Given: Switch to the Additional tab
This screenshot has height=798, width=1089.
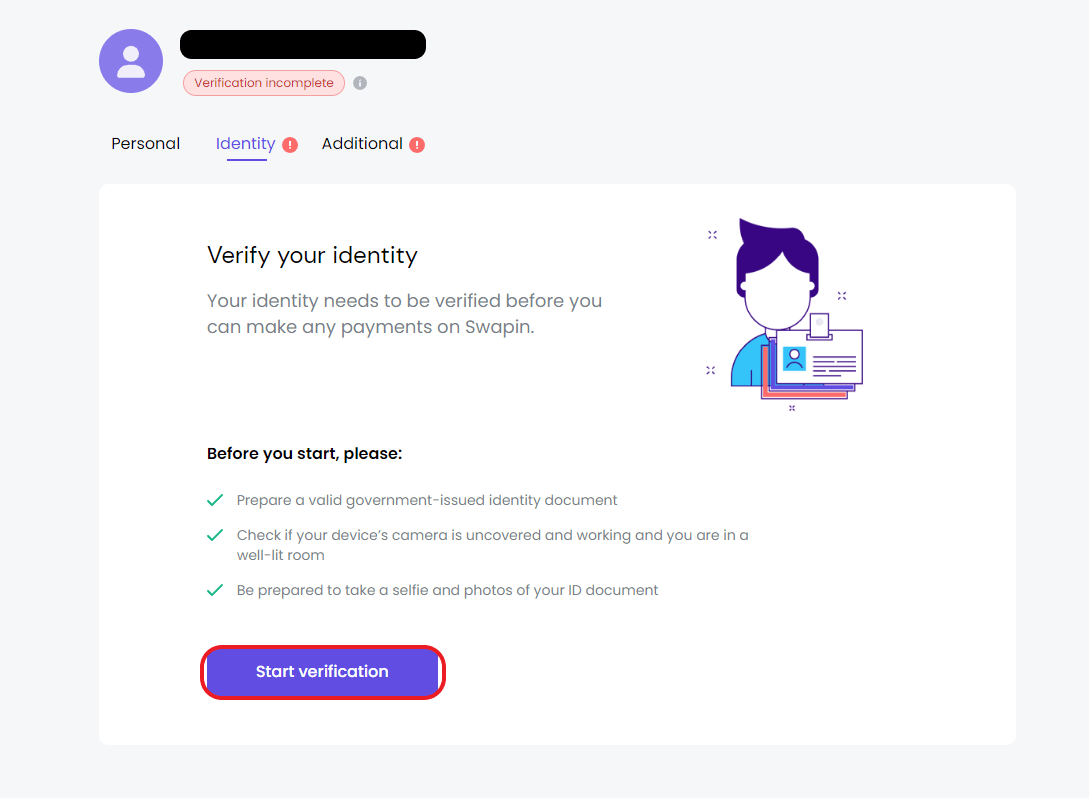Looking at the screenshot, I should tap(362, 144).
